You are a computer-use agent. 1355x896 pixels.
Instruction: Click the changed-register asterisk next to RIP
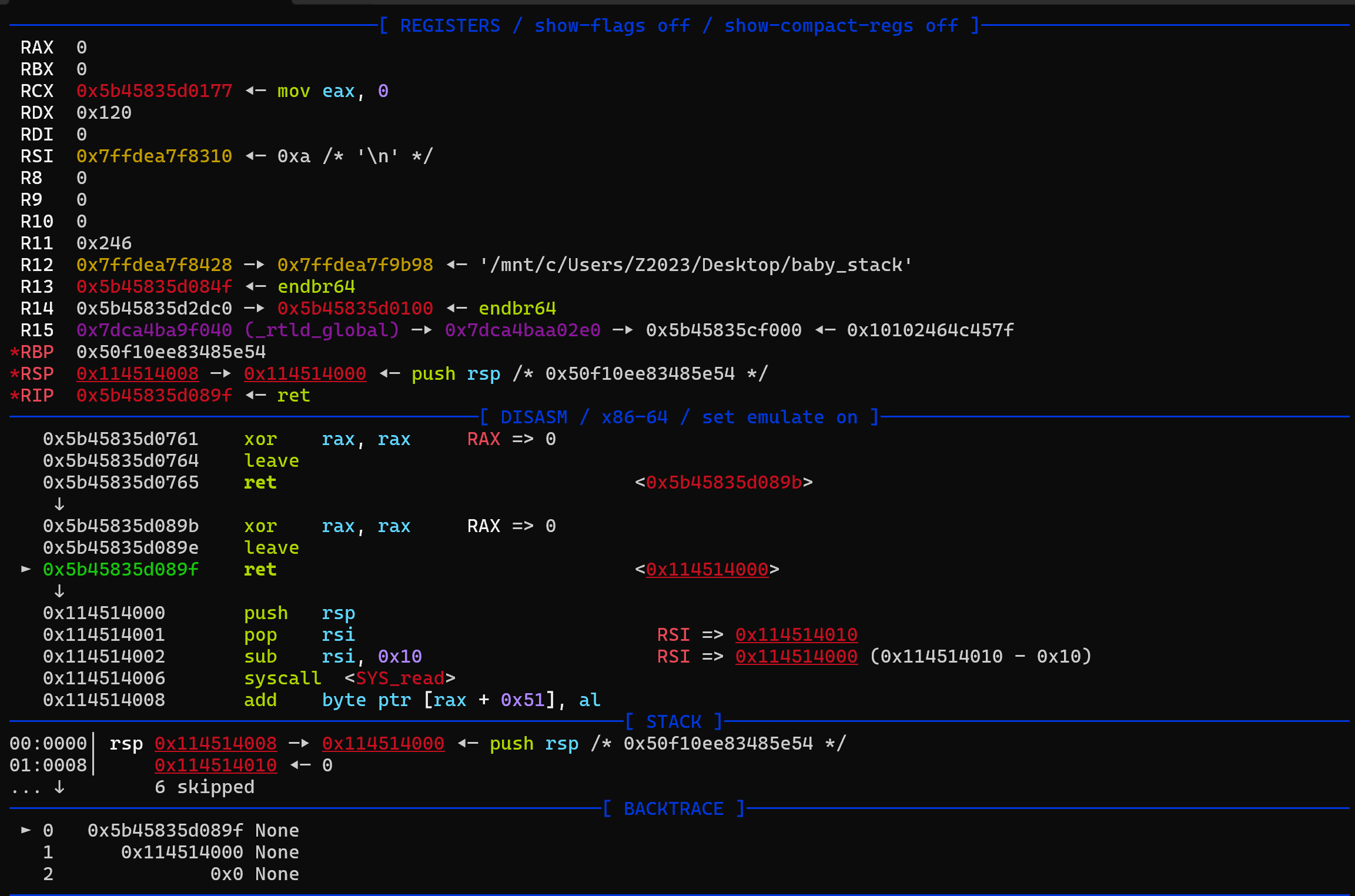(15, 396)
